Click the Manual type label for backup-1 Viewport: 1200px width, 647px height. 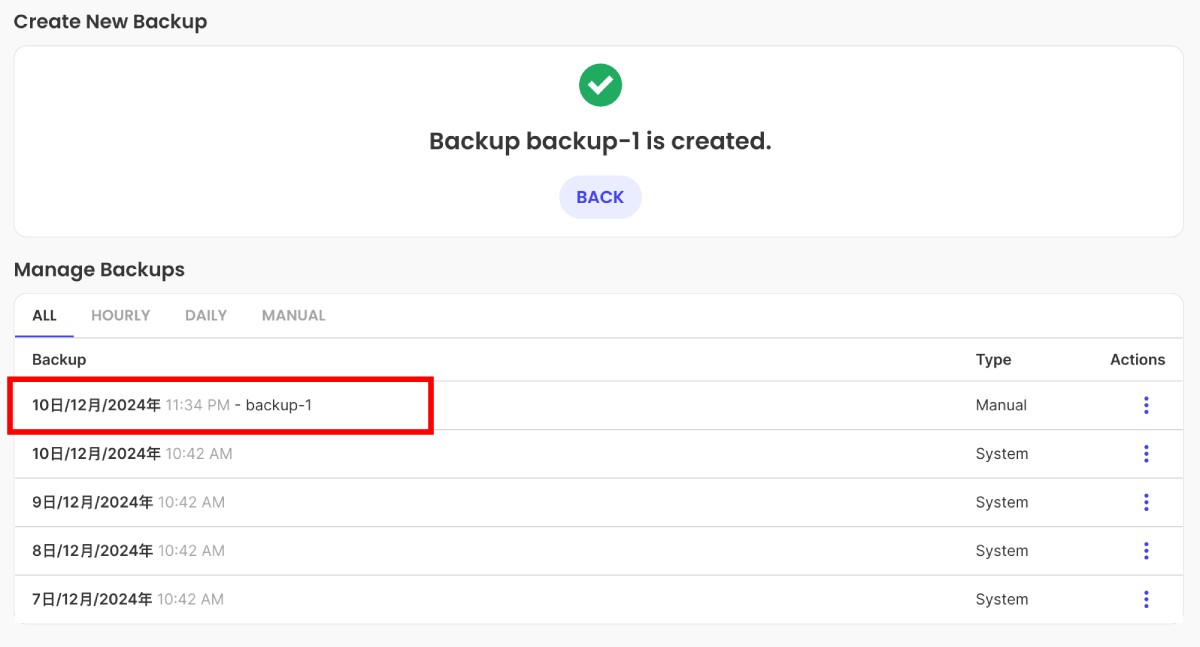[1001, 405]
